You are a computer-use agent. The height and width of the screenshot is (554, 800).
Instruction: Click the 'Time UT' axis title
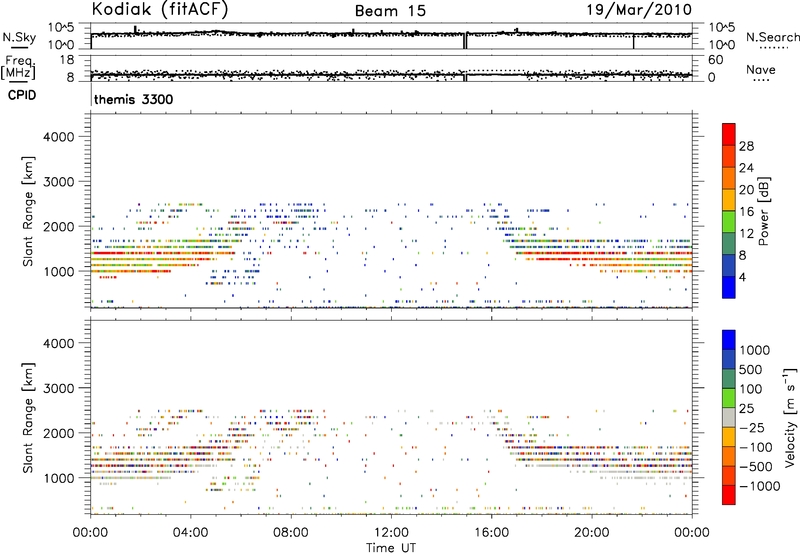click(391, 548)
